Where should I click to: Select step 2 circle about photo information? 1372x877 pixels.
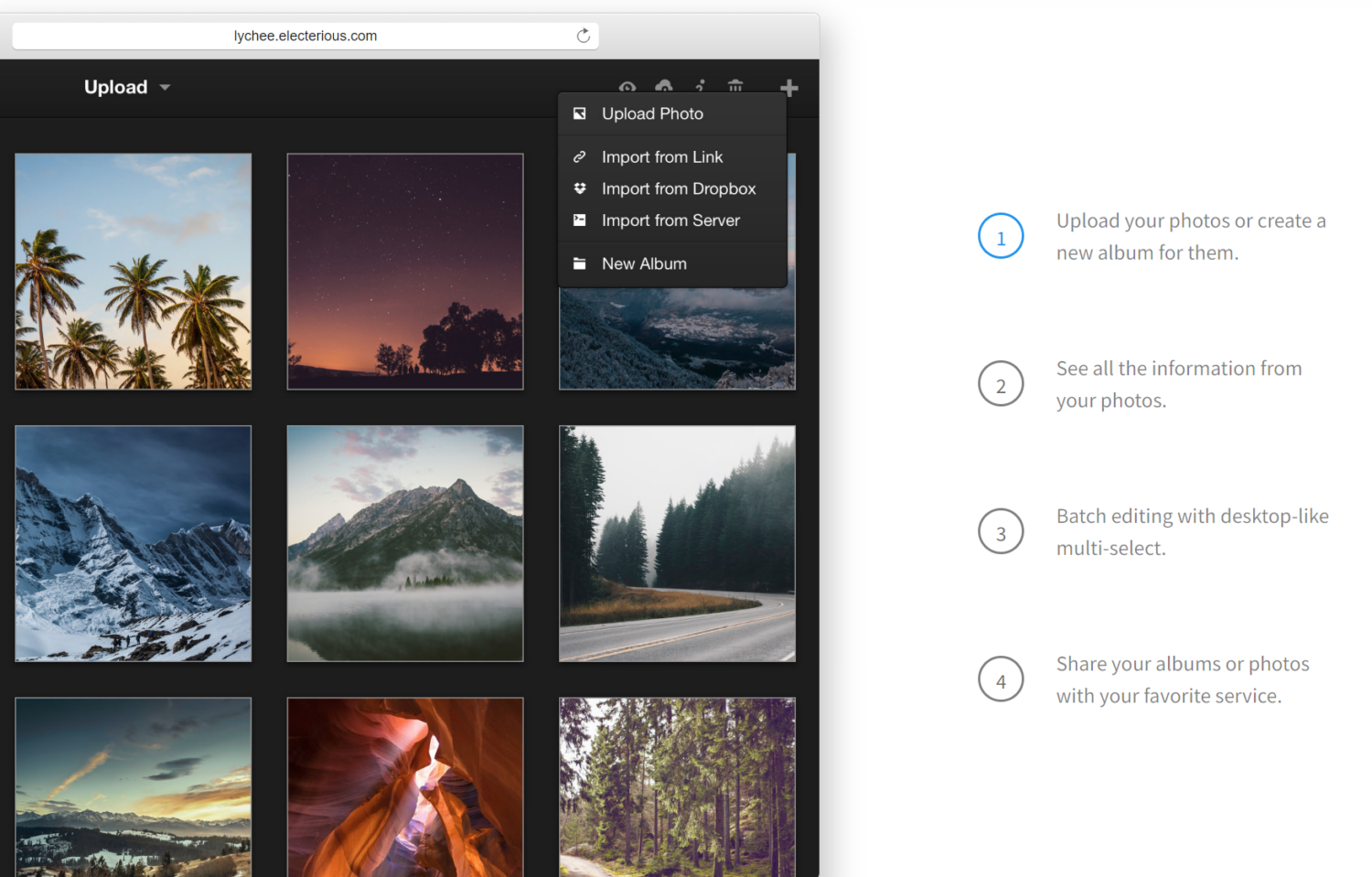(x=1001, y=384)
